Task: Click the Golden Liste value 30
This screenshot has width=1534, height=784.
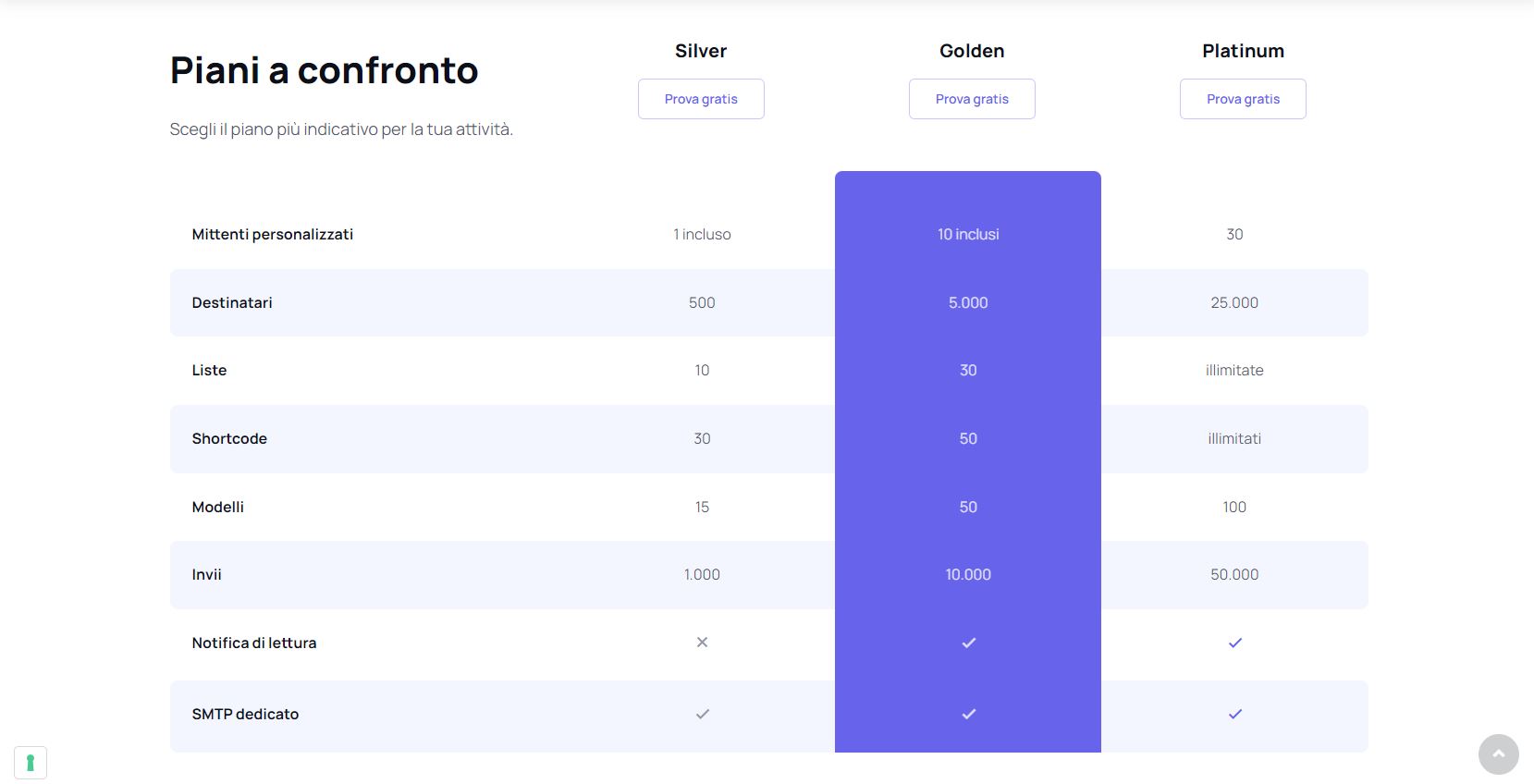Action: click(x=968, y=370)
